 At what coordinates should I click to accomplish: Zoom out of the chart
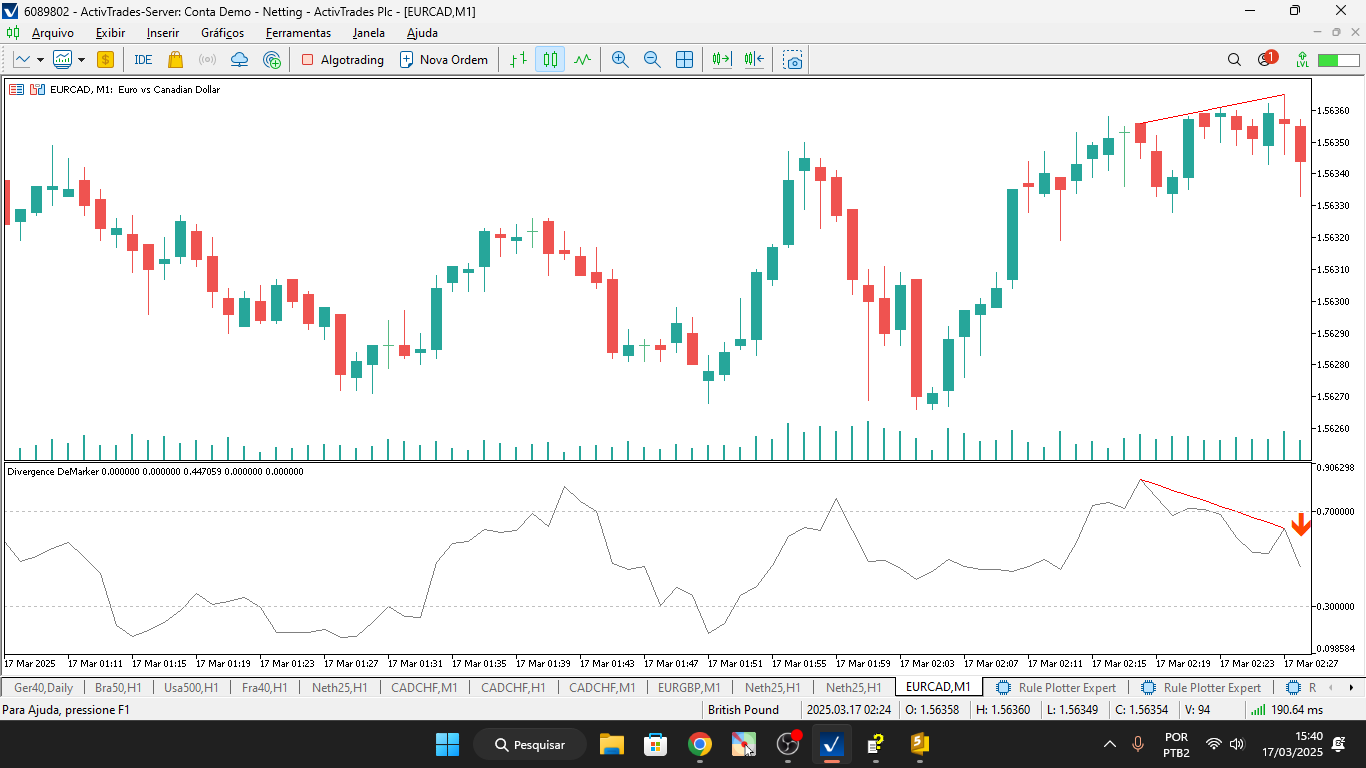[x=652, y=59]
